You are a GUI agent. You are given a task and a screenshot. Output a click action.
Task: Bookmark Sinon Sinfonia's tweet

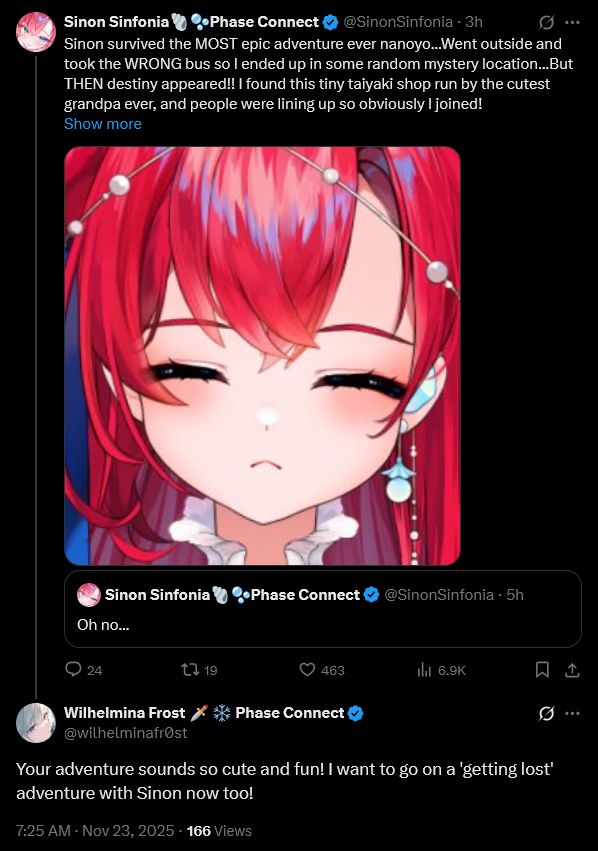click(x=542, y=670)
